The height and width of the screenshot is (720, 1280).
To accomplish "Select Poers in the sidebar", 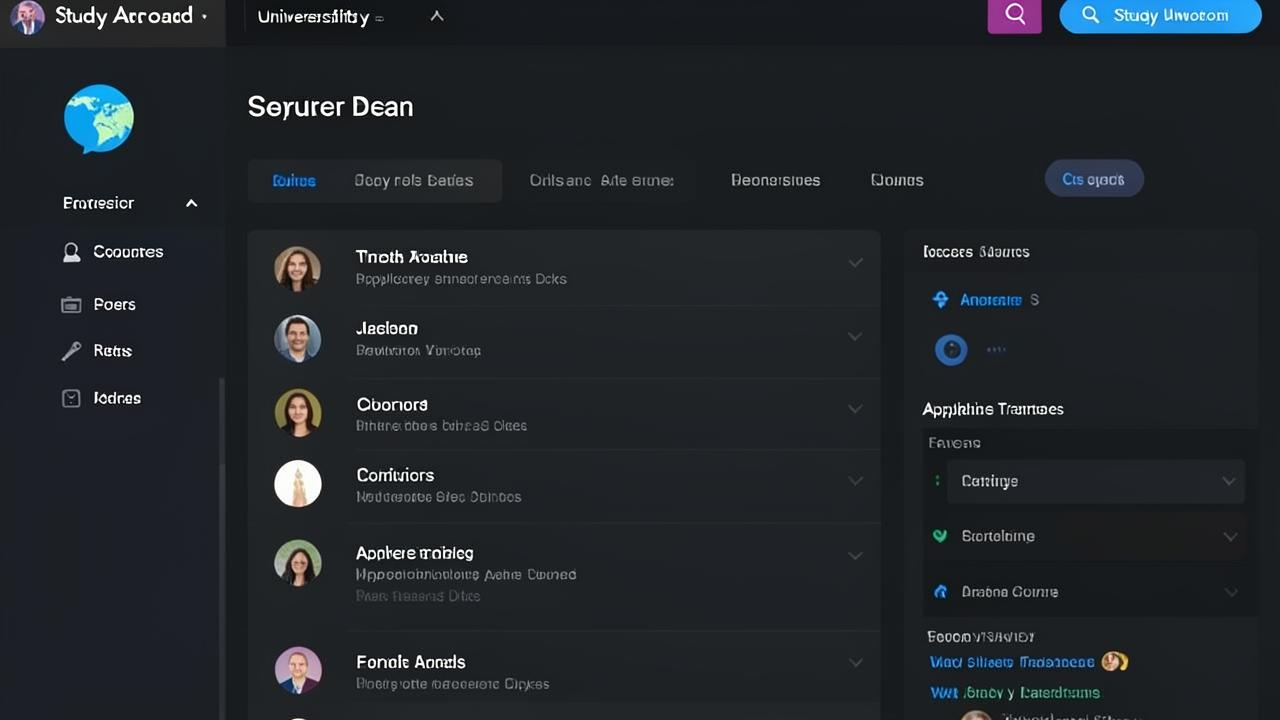I will (114, 305).
